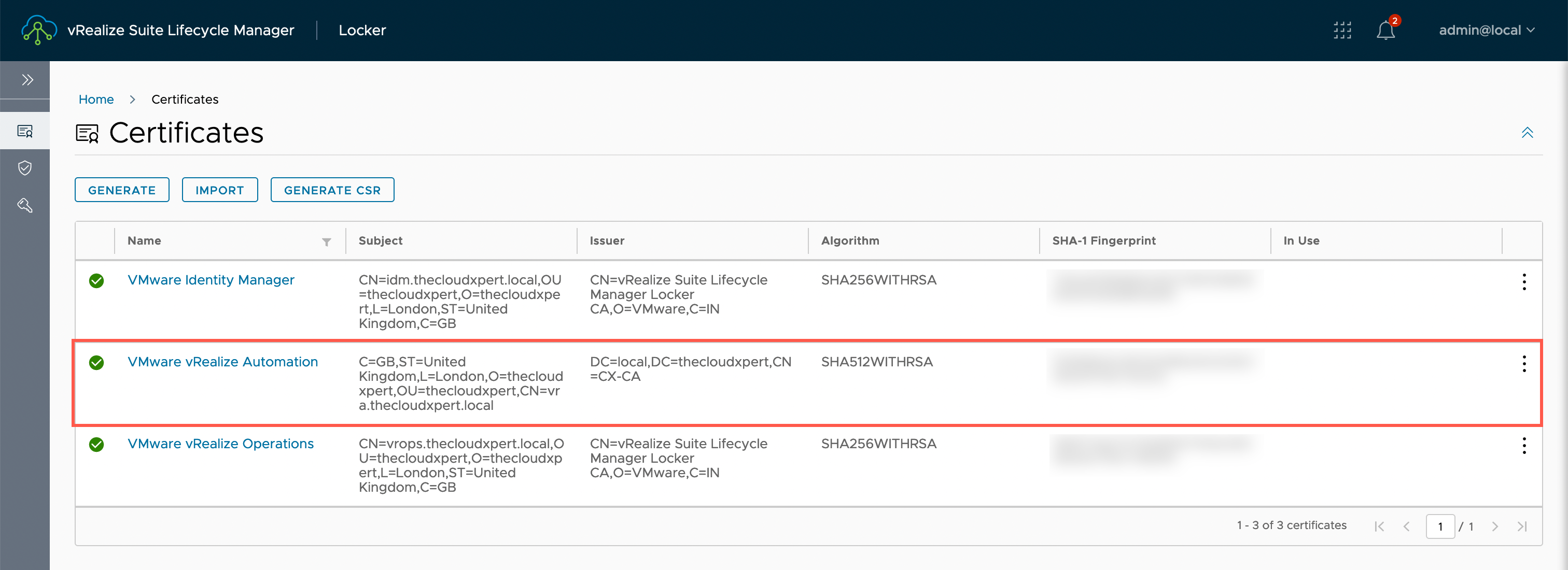This screenshot has height=570, width=1568.
Task: Collapse the Certificates header section
Action: (1527, 133)
